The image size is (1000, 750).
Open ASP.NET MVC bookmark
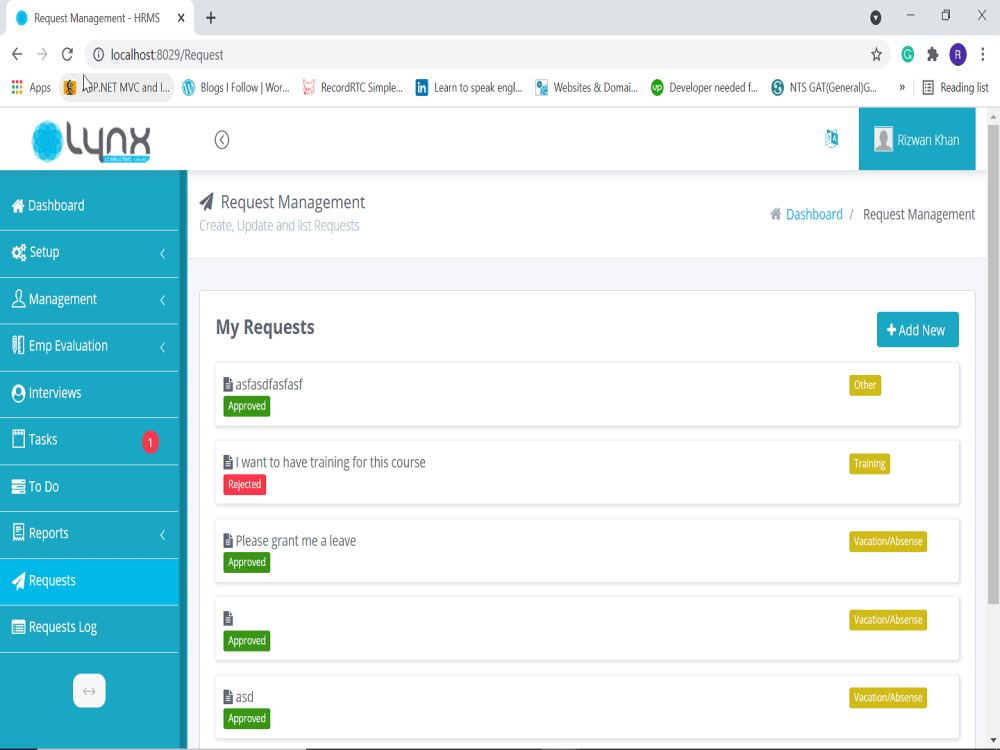117,87
